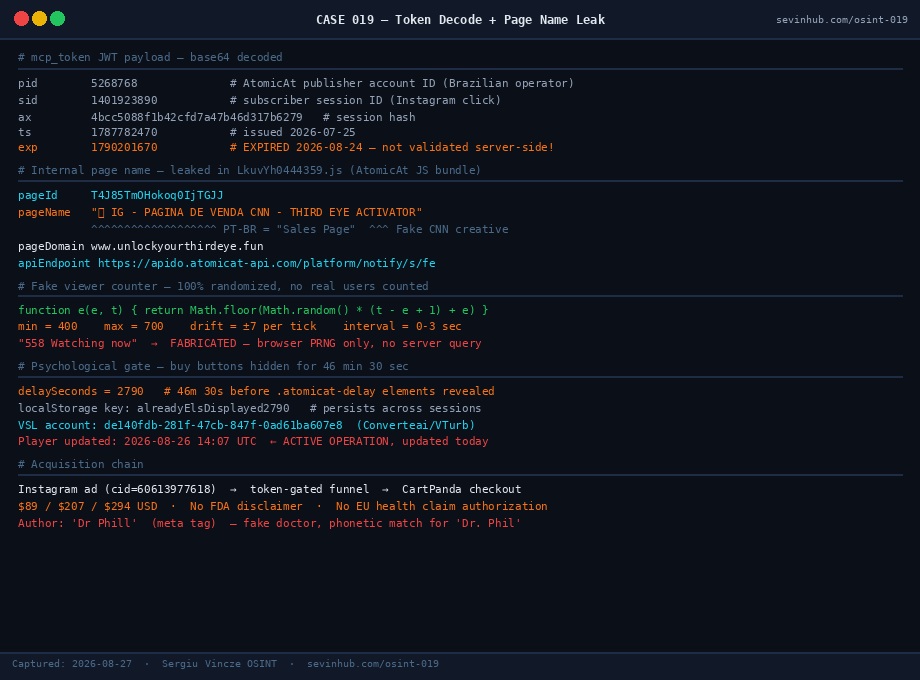Select exp value 1790201670

click(x=124, y=147)
